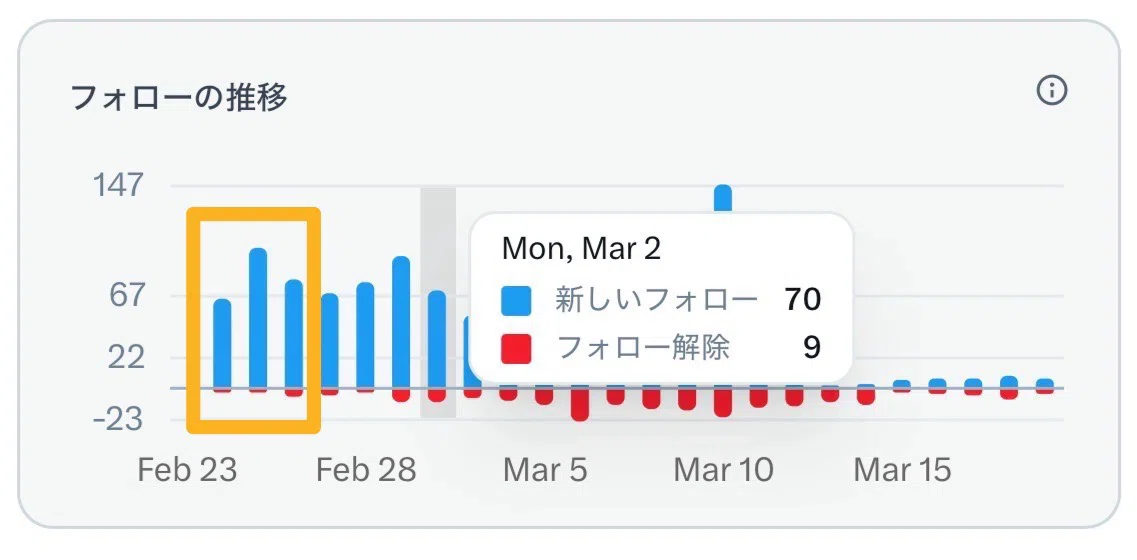Click the 67 y-axis value

[x=129, y=296]
